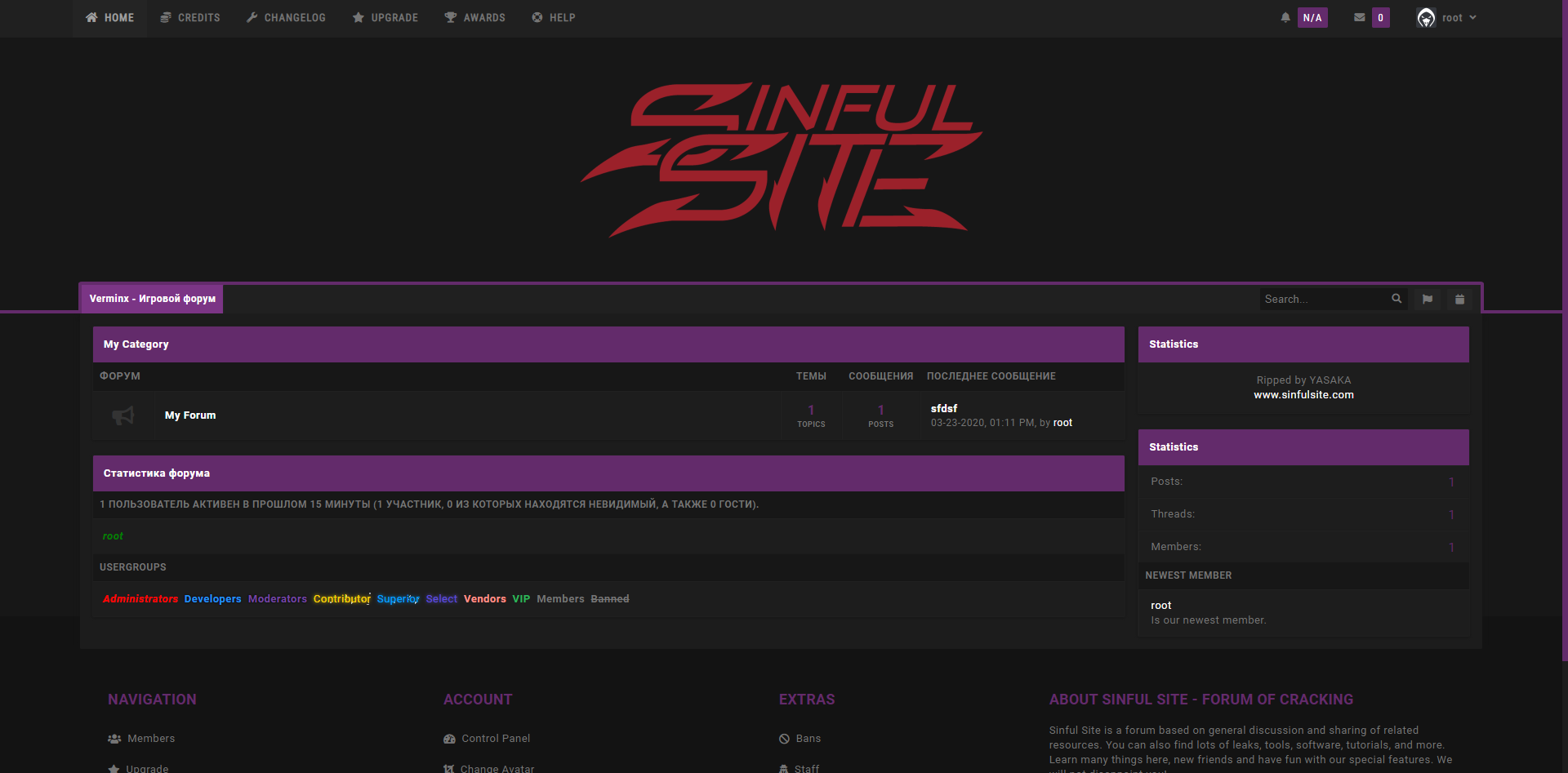The image size is (1568, 773).
Task: Visit the www.sinfulsite.com link
Action: tap(1303, 395)
